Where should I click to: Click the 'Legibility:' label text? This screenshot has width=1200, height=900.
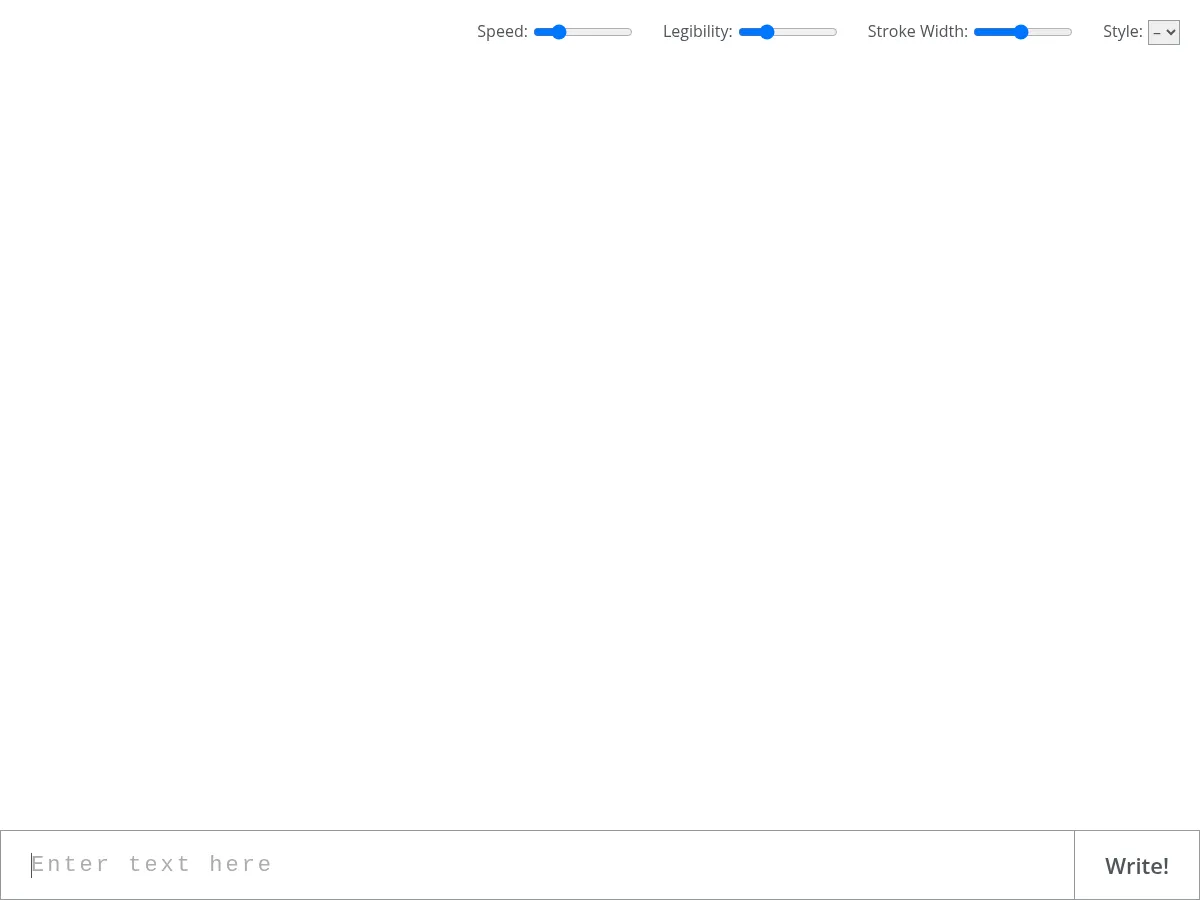(x=697, y=32)
